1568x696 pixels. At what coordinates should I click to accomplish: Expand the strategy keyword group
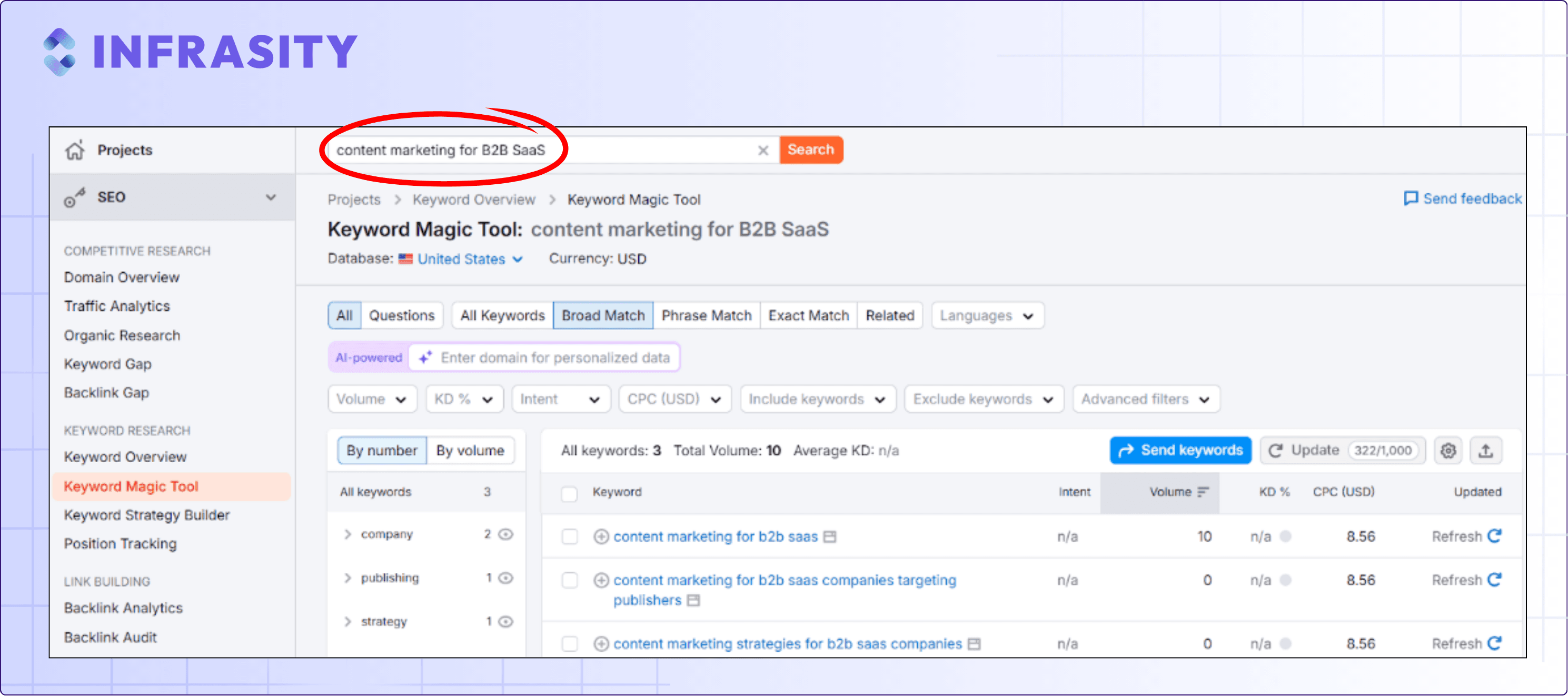[x=348, y=622]
